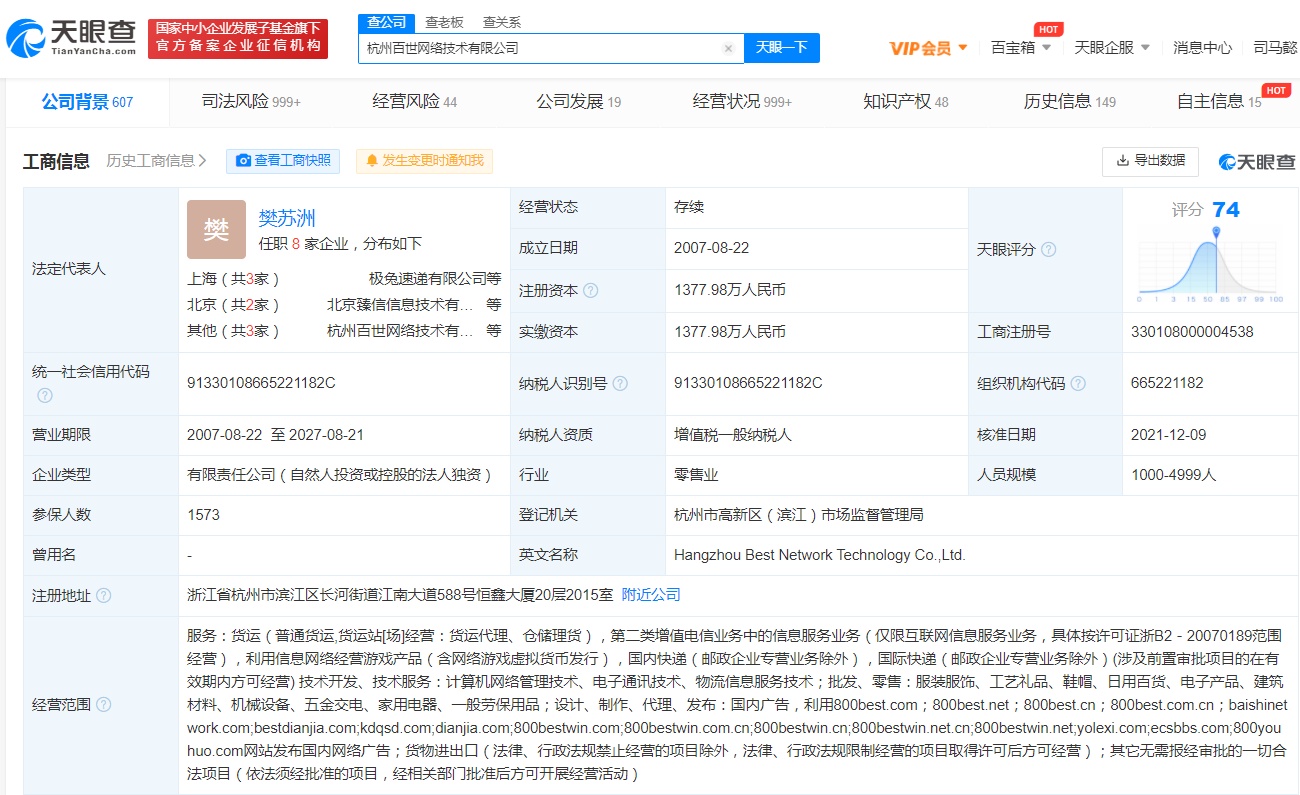1300x795 pixels.
Task: Expand 等 next to 杭州百世网络技术
Action: [x=494, y=331]
